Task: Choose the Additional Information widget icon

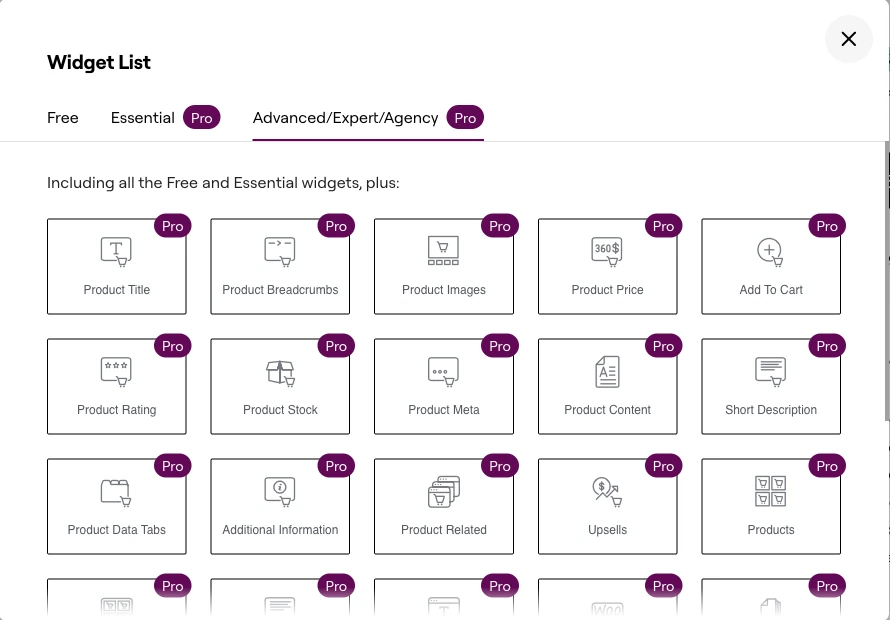Action: 280,492
